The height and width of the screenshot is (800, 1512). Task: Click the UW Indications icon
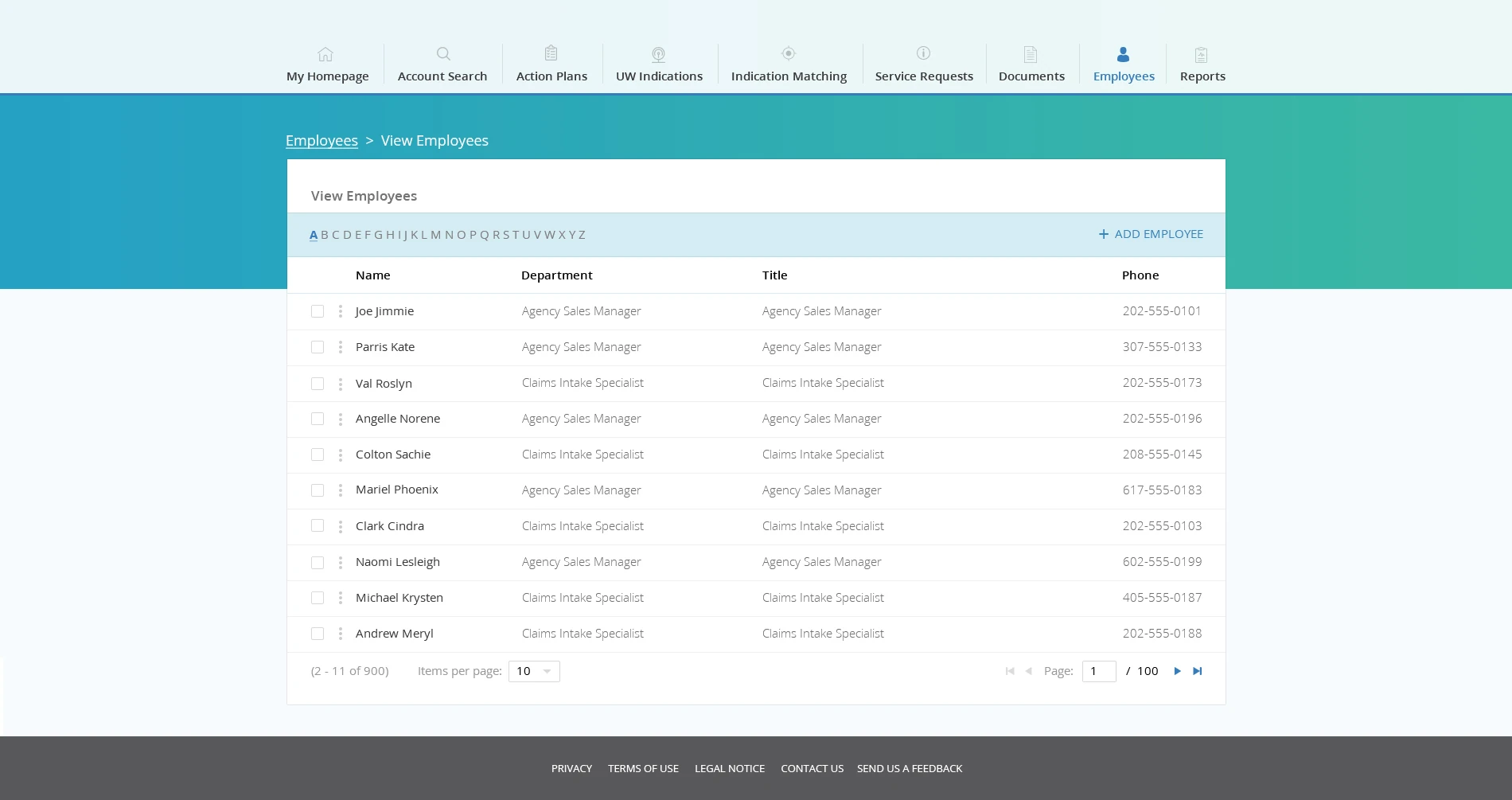coord(658,54)
